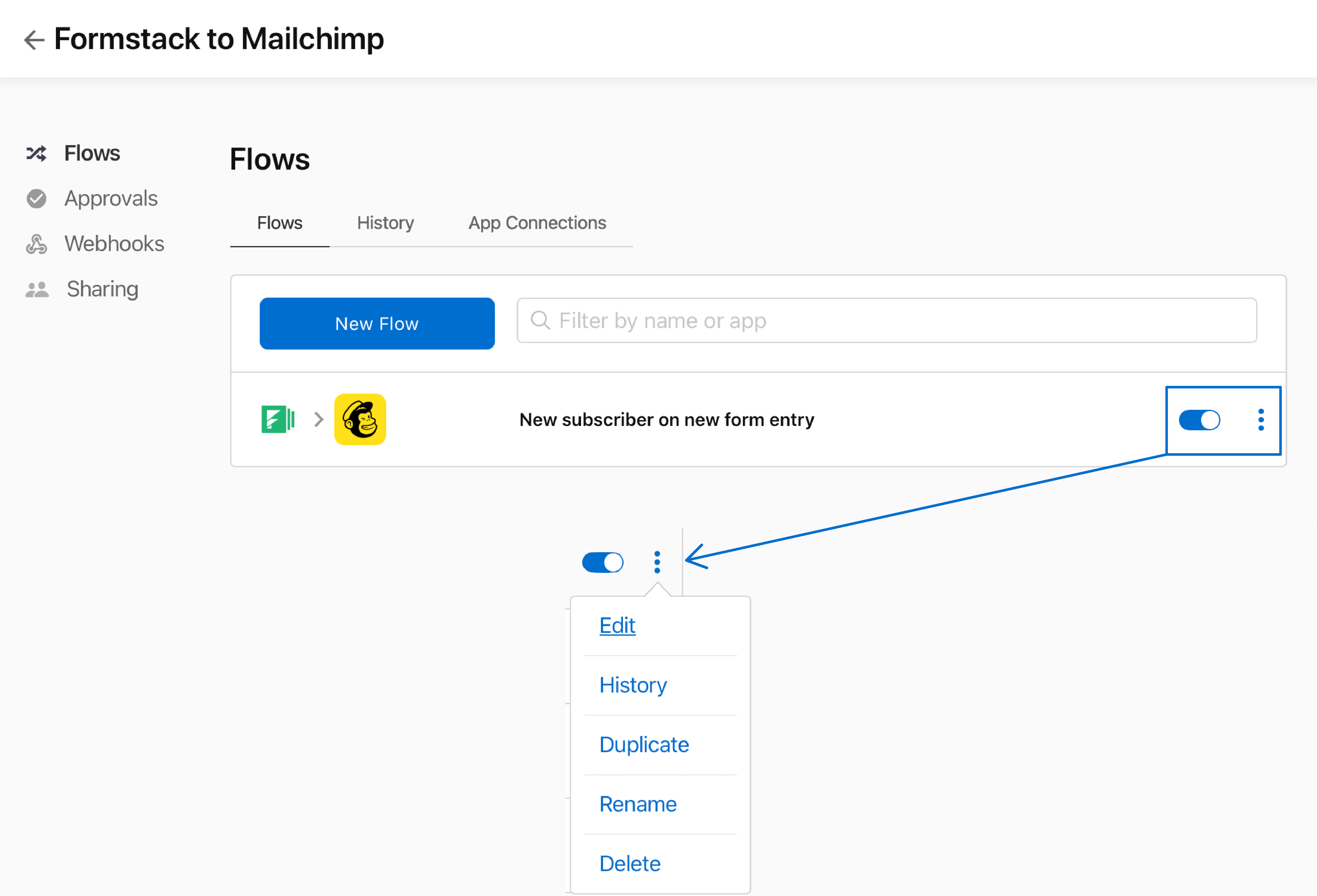The height and width of the screenshot is (896, 1317).
Task: Click the search magnifier in the filter field
Action: (x=539, y=320)
